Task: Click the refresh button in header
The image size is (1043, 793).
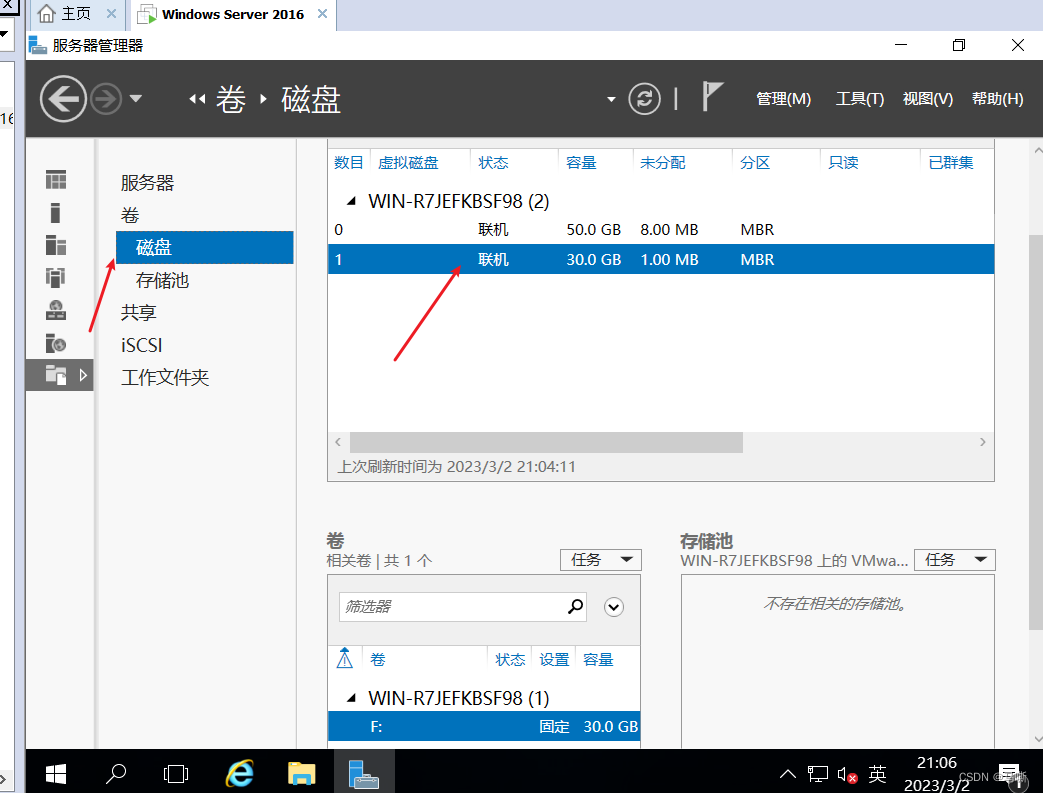Action: [x=644, y=99]
